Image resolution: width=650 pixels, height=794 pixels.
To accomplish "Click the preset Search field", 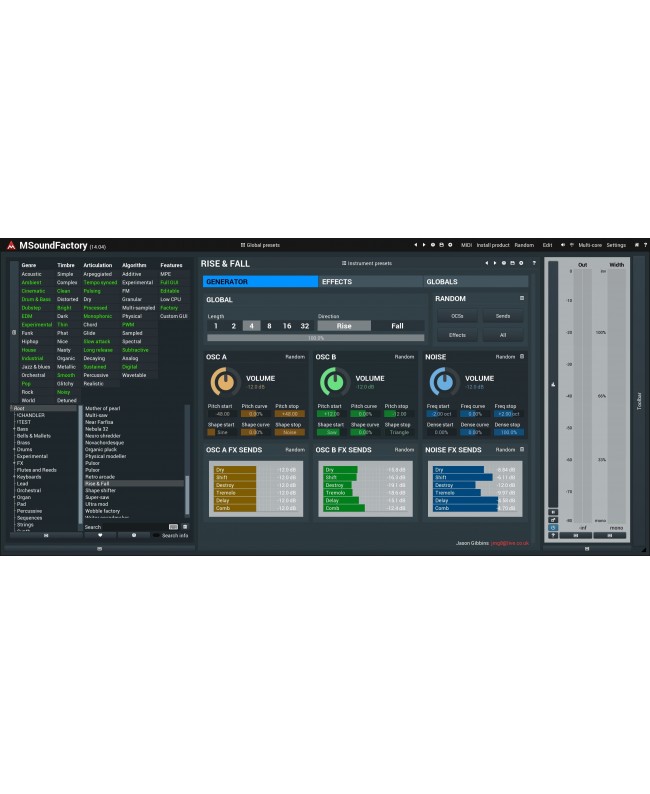I will click(125, 527).
